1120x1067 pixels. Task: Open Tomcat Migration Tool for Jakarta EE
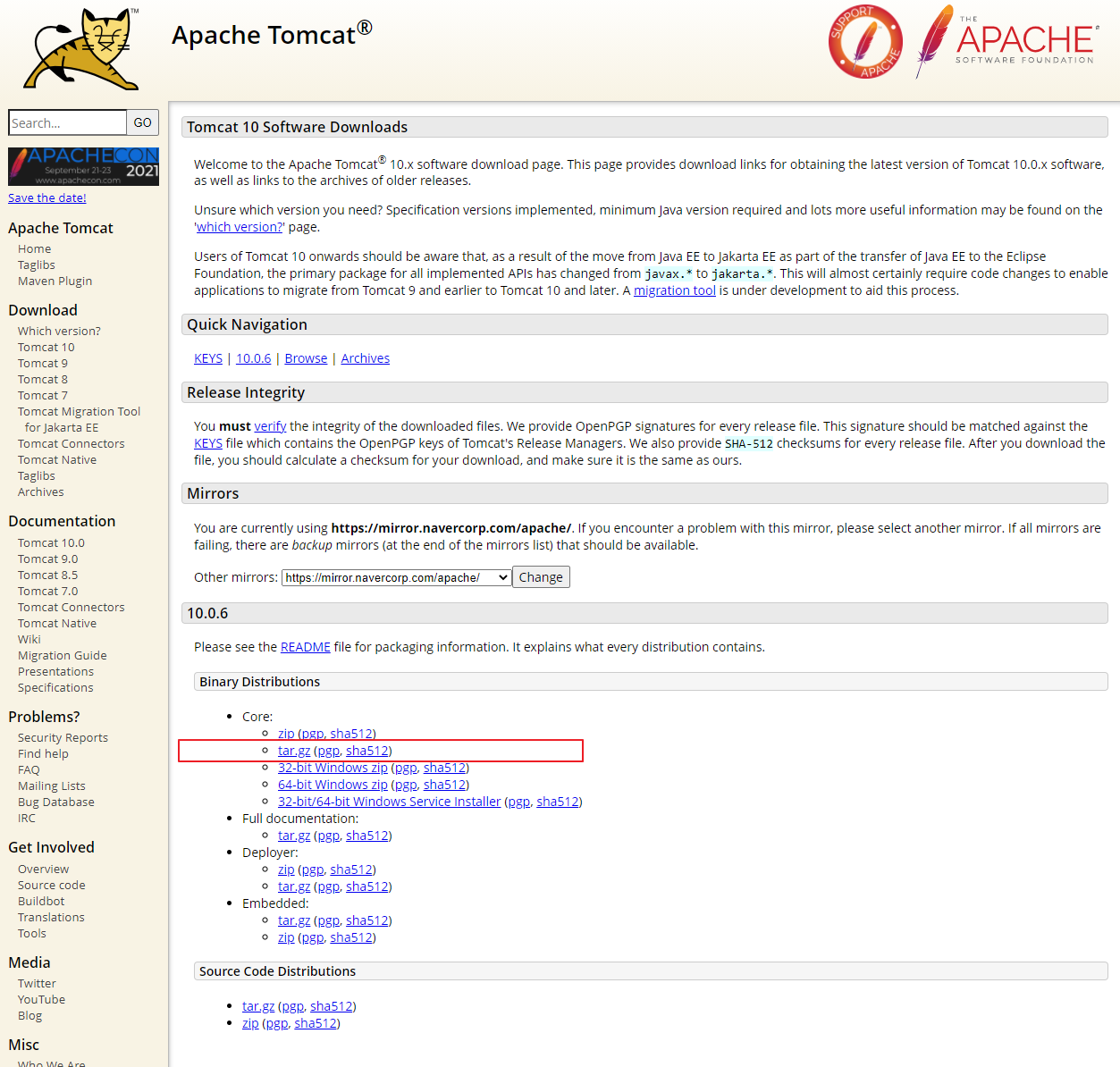(x=79, y=419)
